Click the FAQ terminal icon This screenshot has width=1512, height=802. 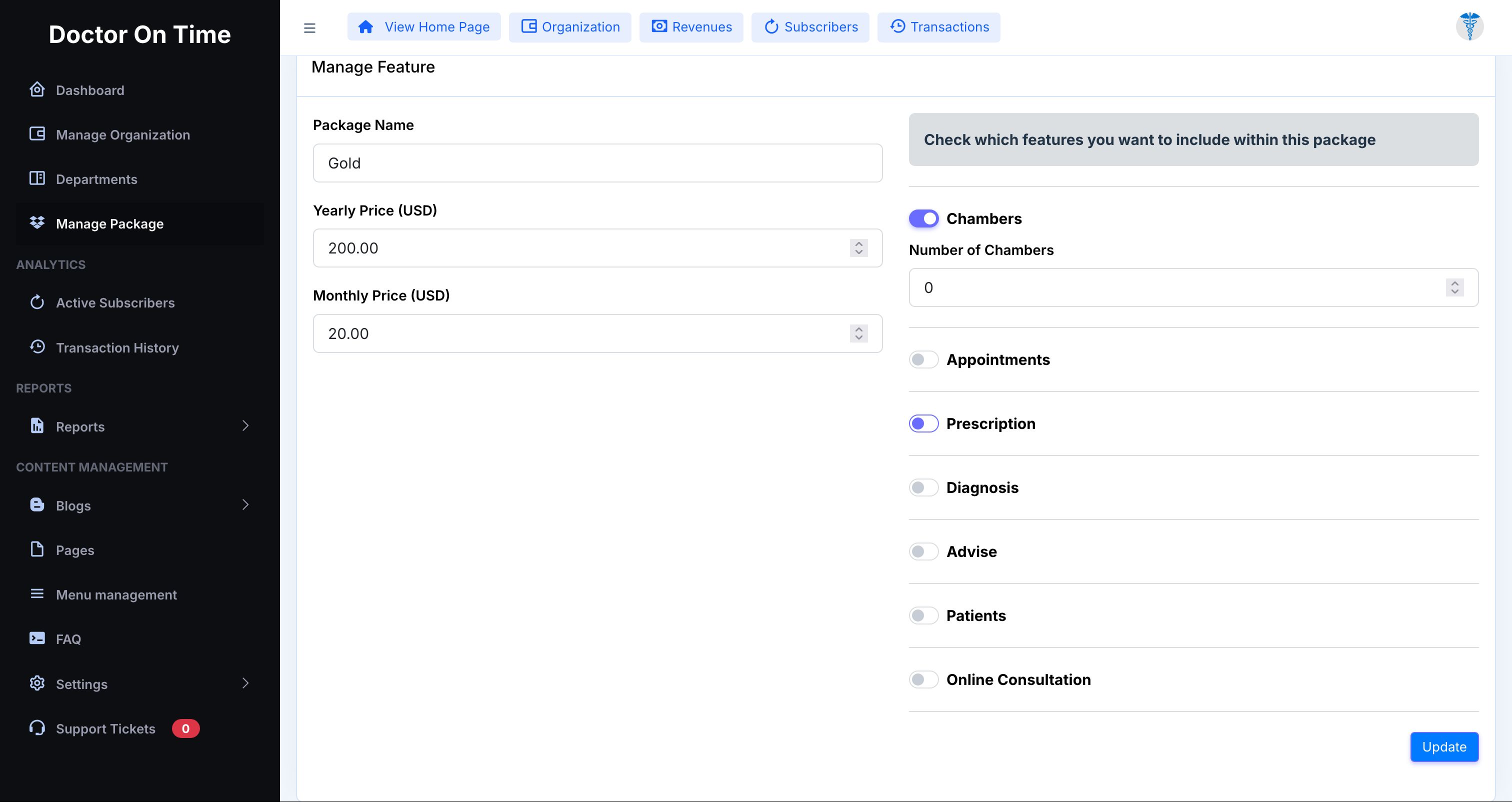(x=37, y=638)
